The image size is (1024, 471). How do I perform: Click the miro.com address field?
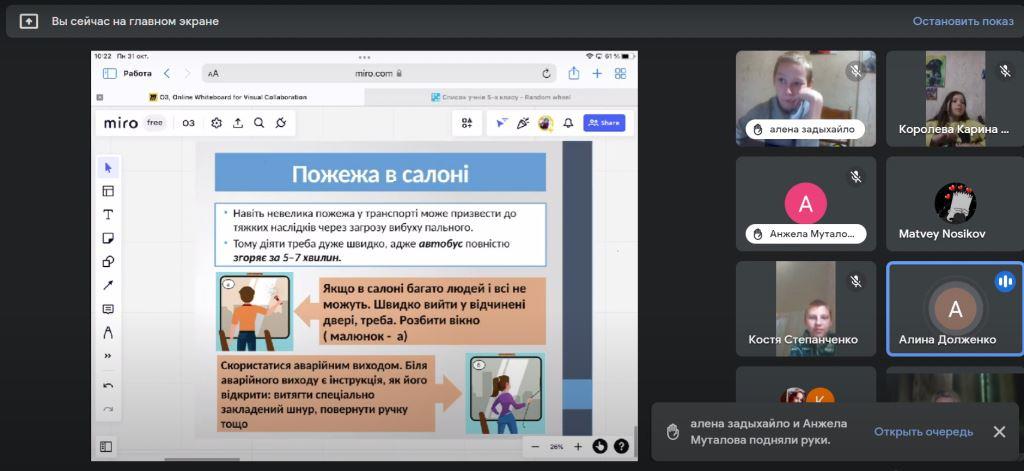tap(379, 73)
